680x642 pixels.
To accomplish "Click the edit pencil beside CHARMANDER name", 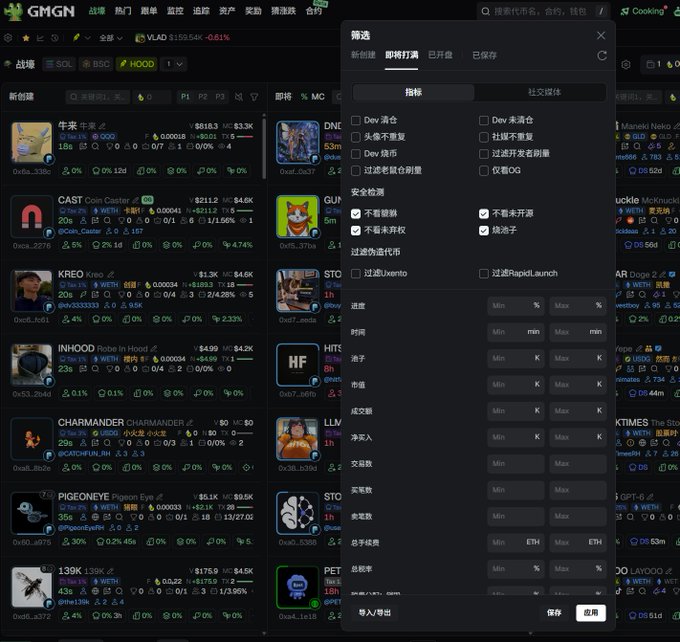I will pyautogui.click(x=190, y=423).
